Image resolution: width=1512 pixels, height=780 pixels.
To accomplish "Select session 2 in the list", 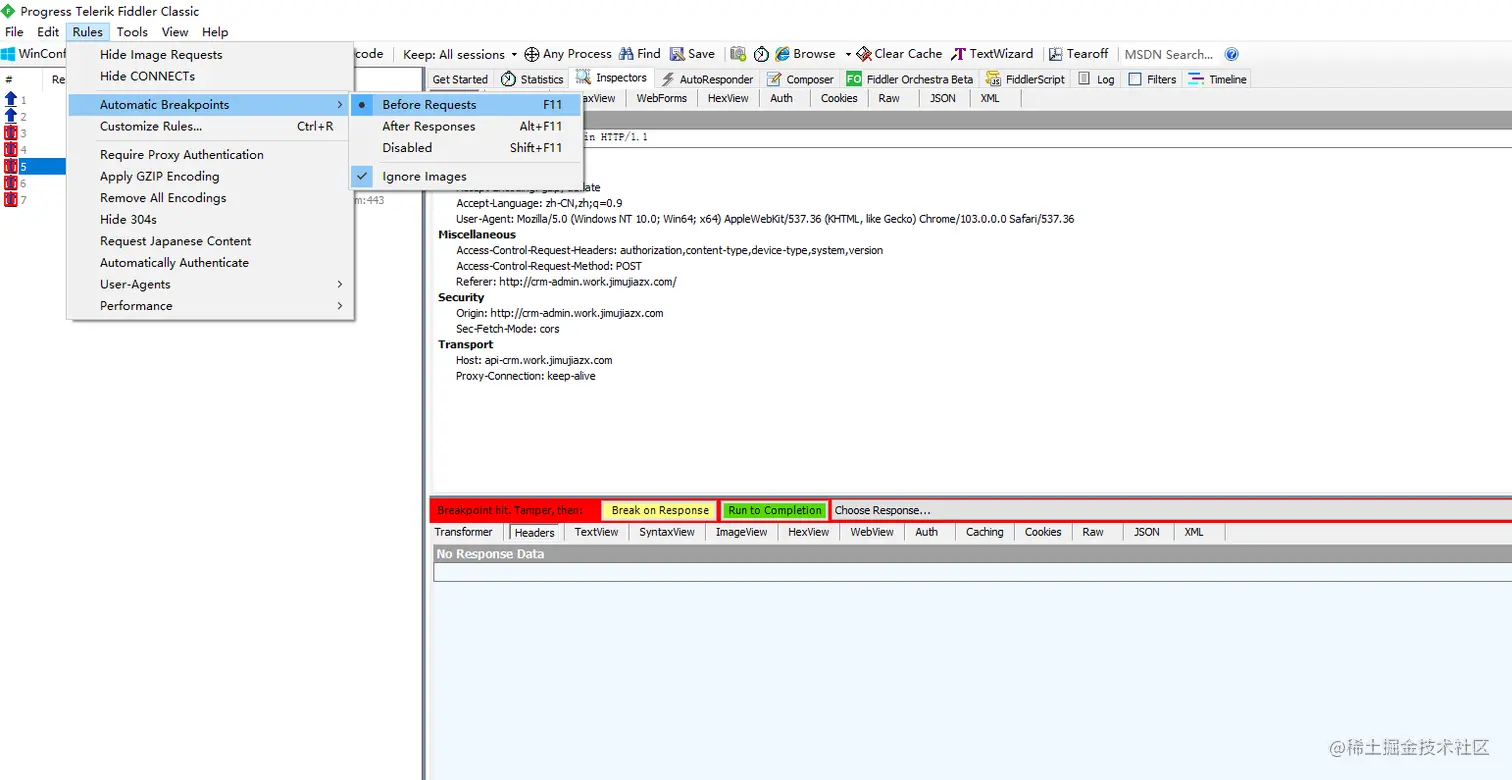I will (x=33, y=117).
